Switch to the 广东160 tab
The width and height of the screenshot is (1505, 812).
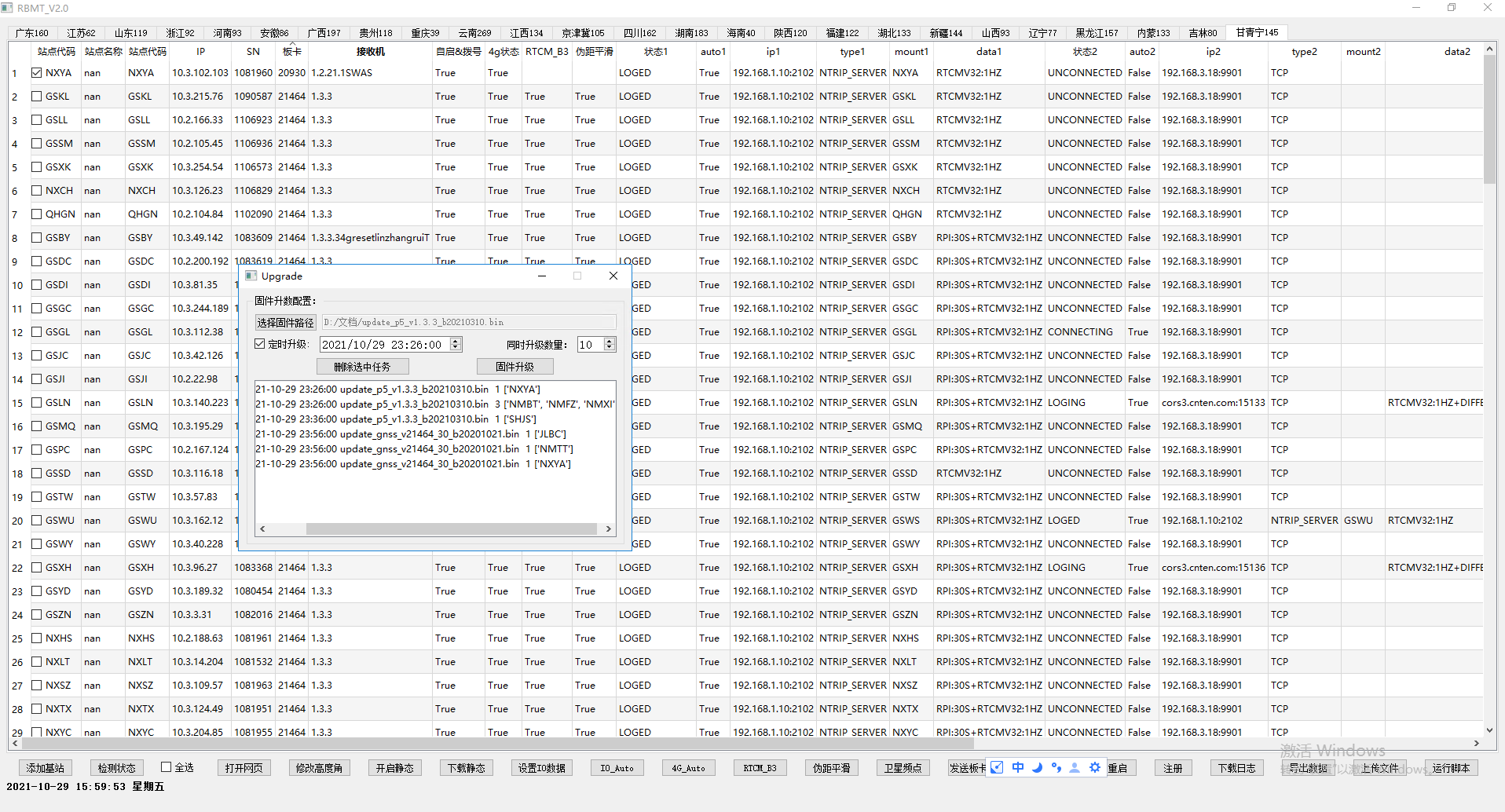(32, 33)
